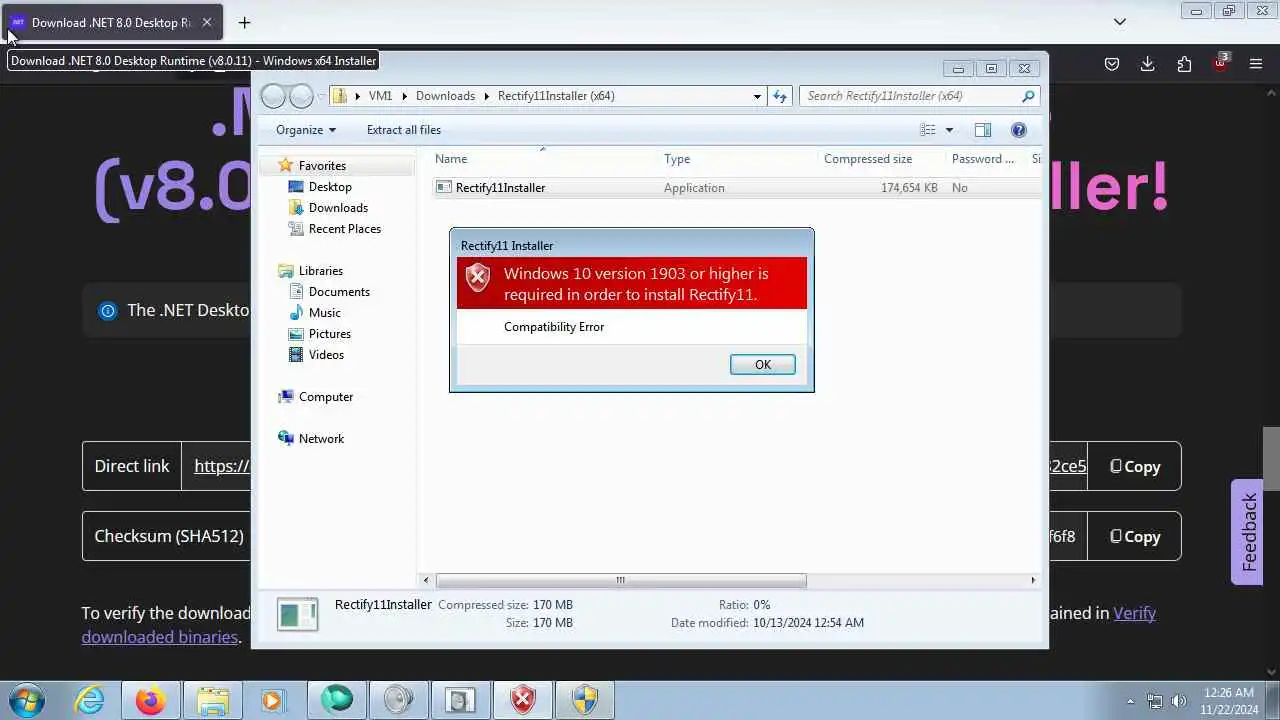Click the blue info icon beside .NET Desktop text
The image size is (1280, 720).
107,310
